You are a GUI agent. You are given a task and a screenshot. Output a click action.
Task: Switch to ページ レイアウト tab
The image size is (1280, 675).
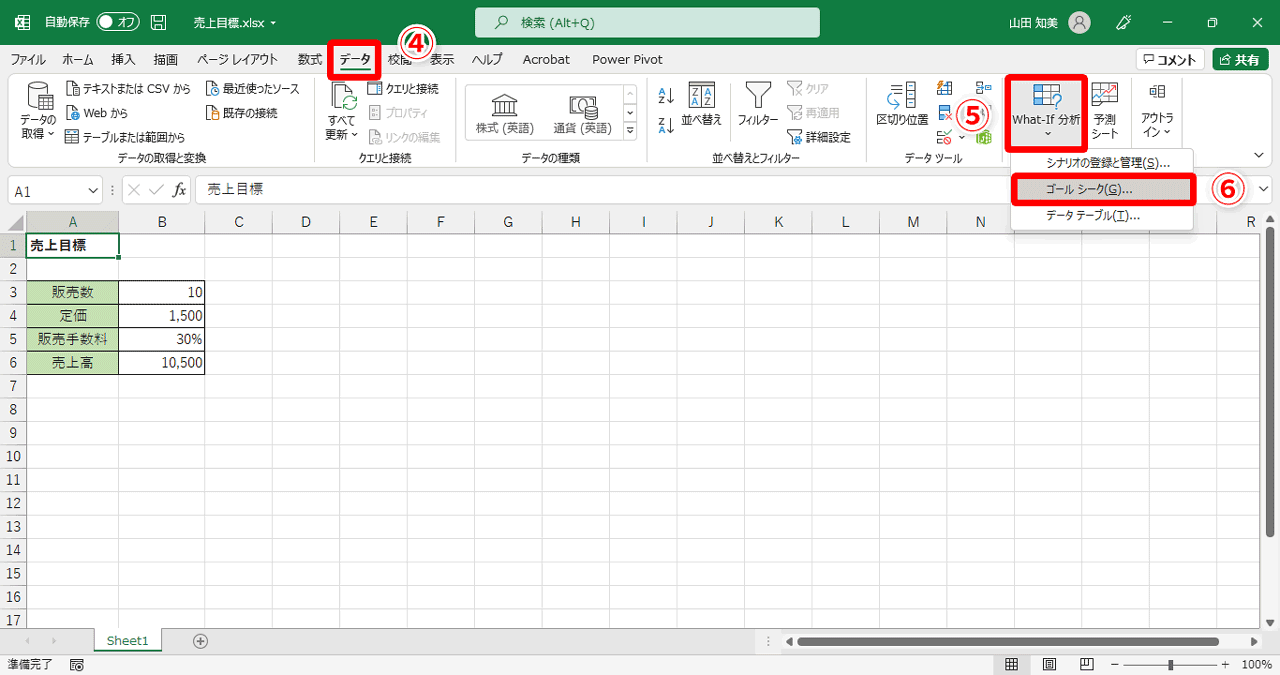coord(237,59)
